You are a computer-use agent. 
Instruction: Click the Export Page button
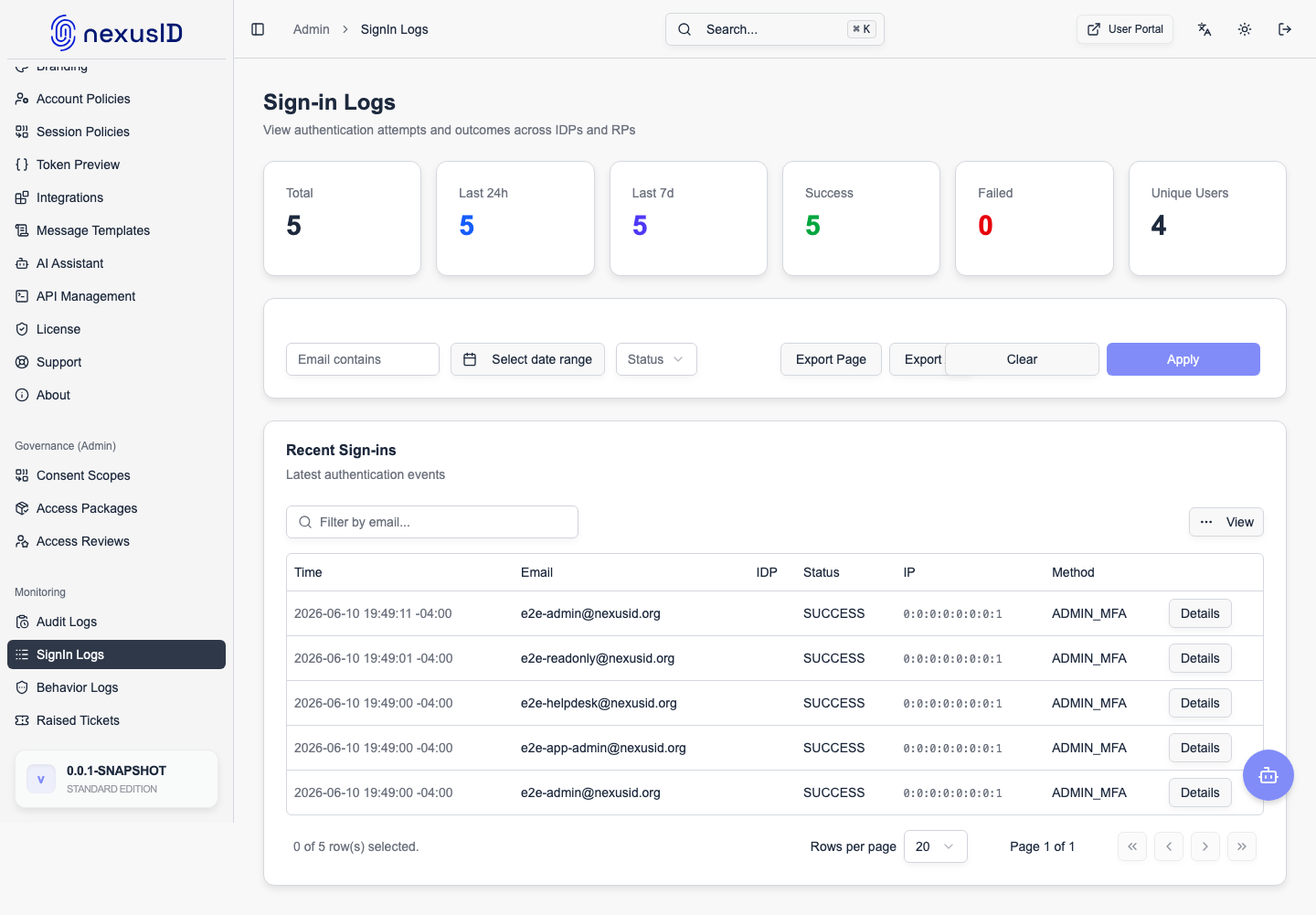(x=831, y=359)
